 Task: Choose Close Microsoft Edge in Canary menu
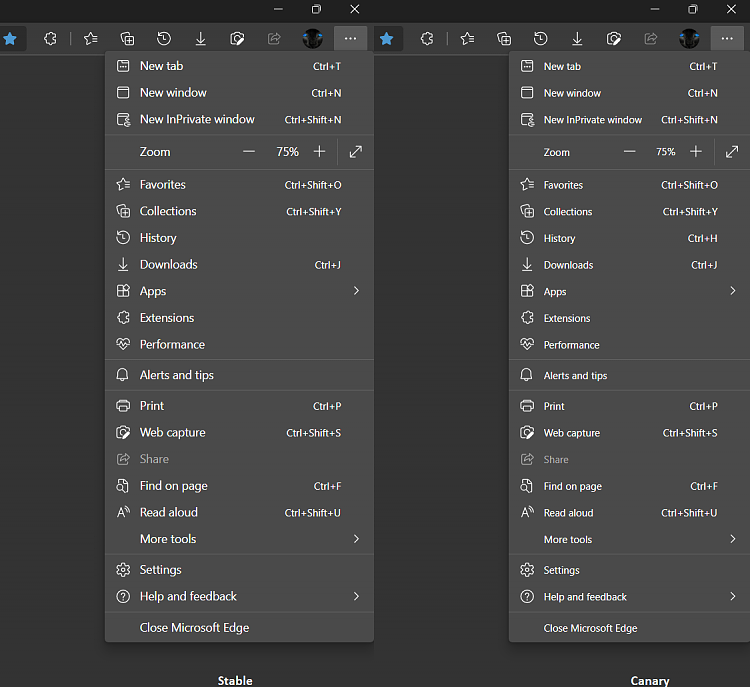[629, 628]
